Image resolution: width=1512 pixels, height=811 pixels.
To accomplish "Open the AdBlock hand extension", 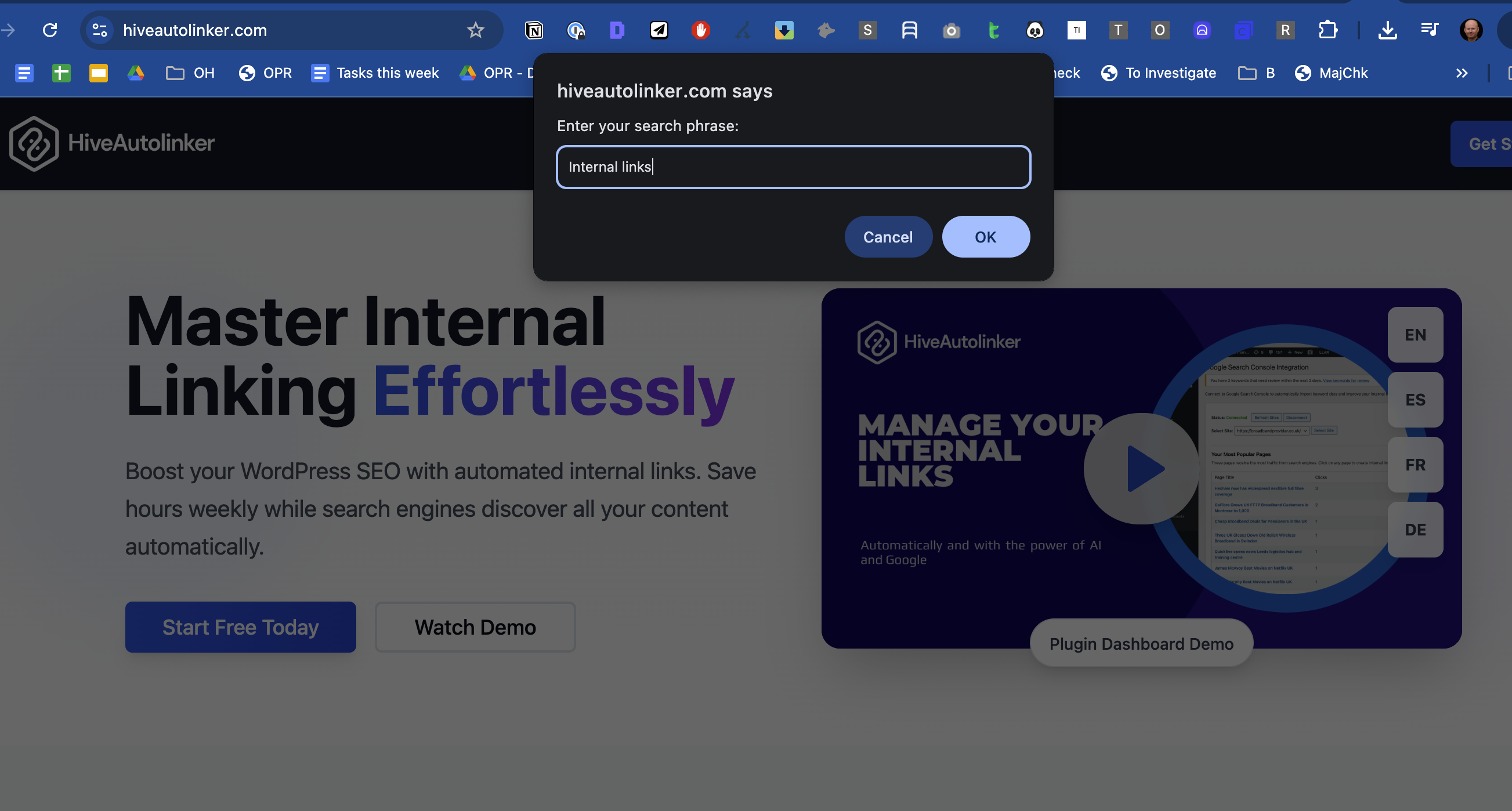I will click(701, 30).
